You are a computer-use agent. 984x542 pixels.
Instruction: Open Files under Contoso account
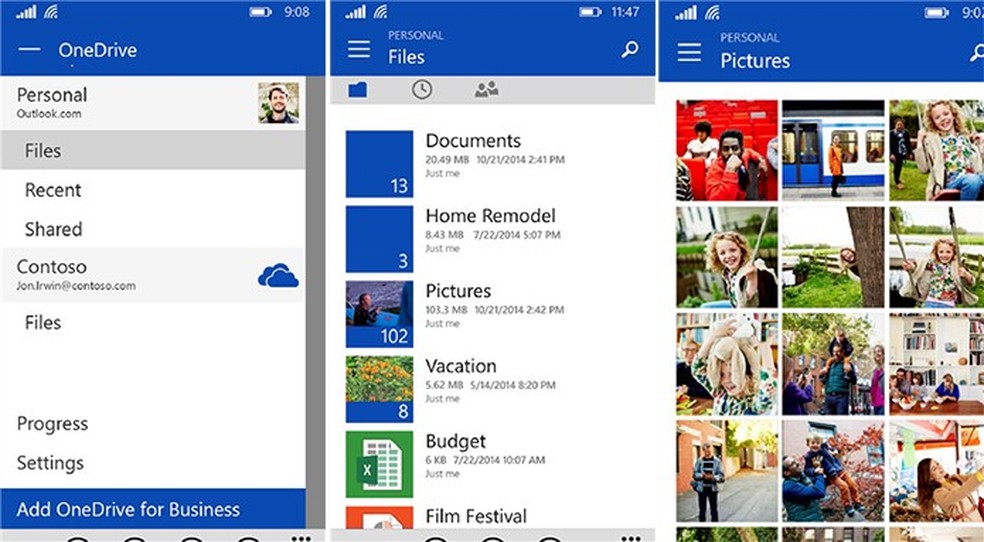tap(153, 322)
